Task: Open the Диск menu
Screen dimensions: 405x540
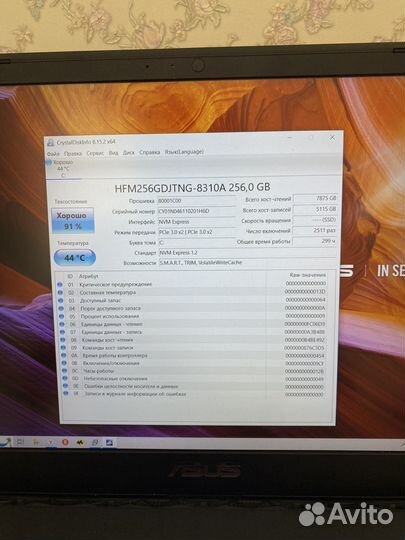Action: click(129, 152)
